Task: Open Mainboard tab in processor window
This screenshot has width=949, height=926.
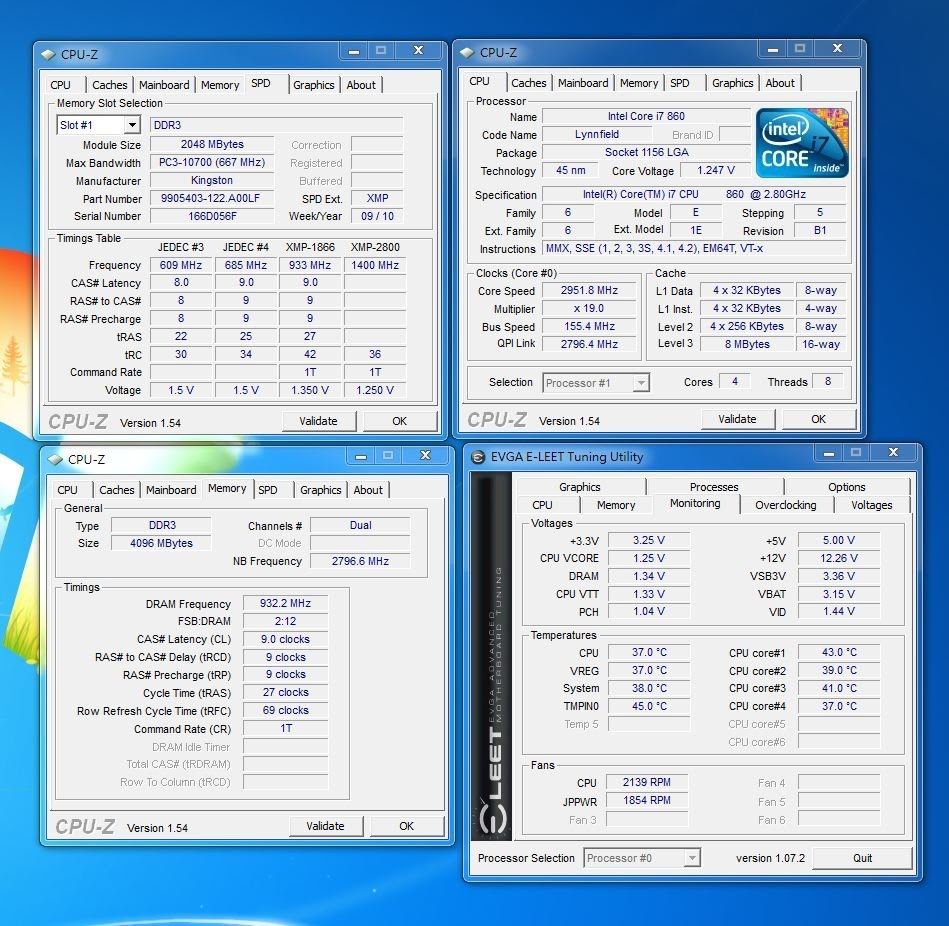Action: click(x=583, y=83)
